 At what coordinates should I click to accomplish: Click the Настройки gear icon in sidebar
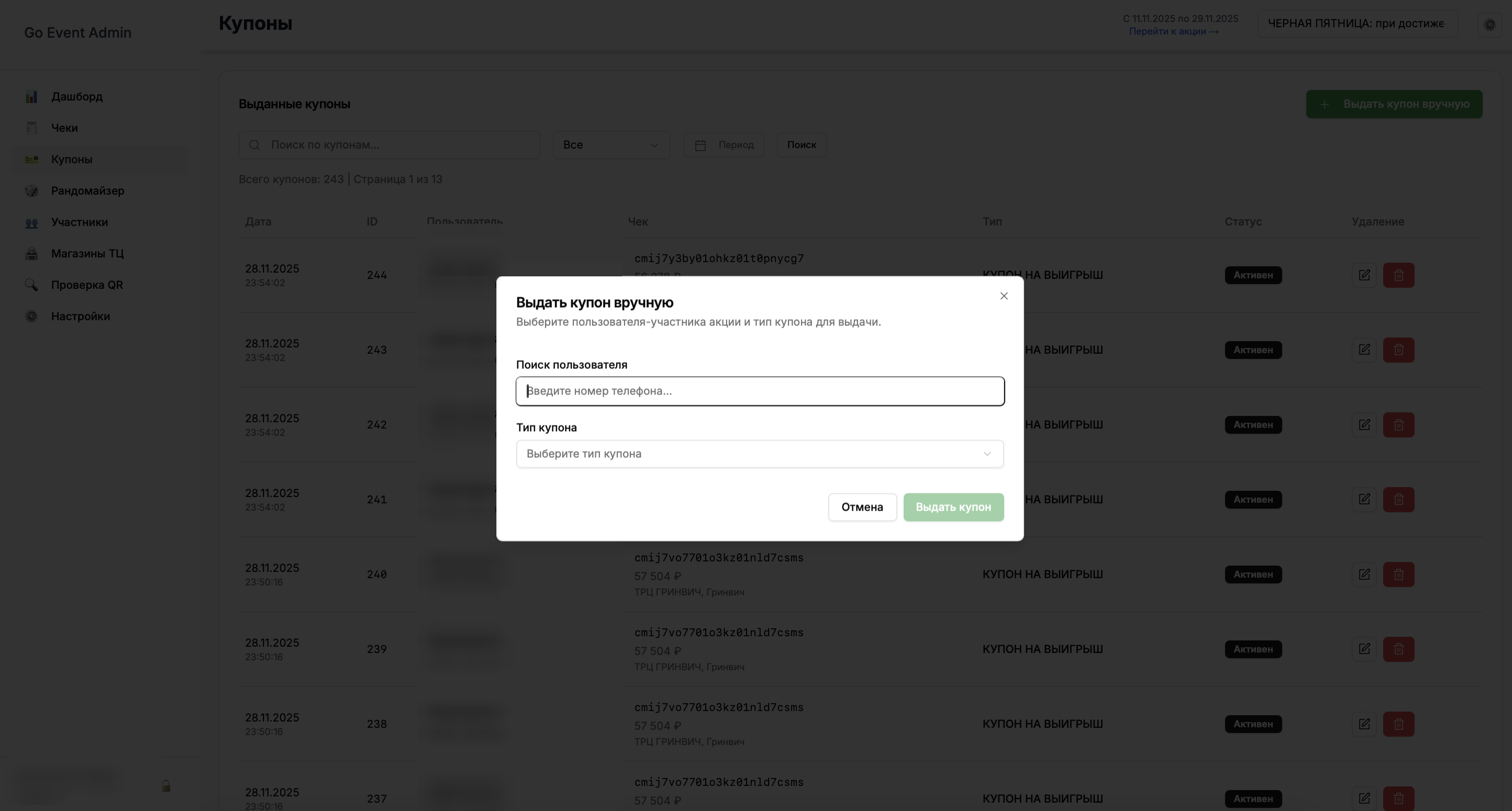pyautogui.click(x=32, y=317)
